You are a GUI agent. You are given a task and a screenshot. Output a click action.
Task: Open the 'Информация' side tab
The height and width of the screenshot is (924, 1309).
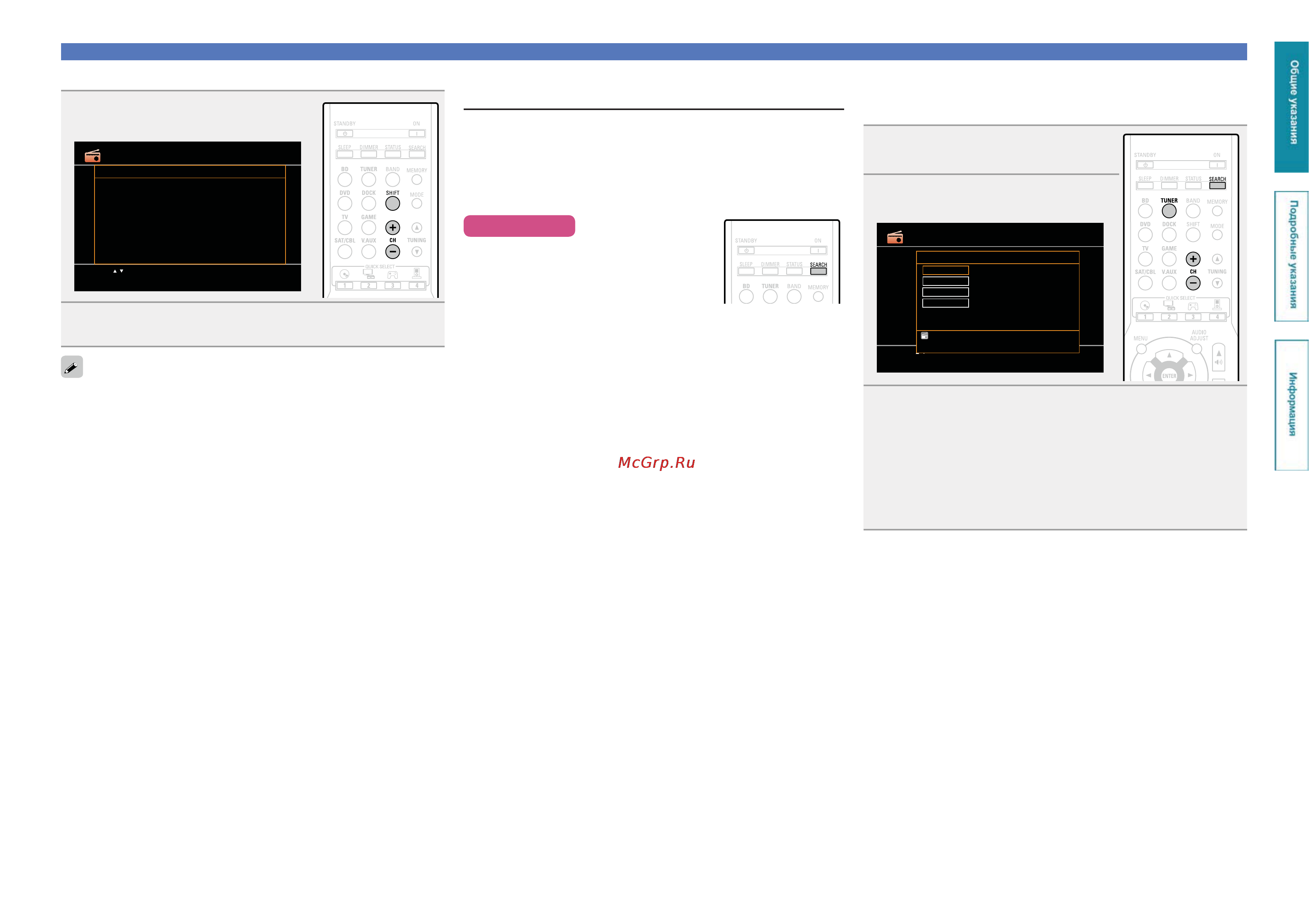[x=1291, y=405]
